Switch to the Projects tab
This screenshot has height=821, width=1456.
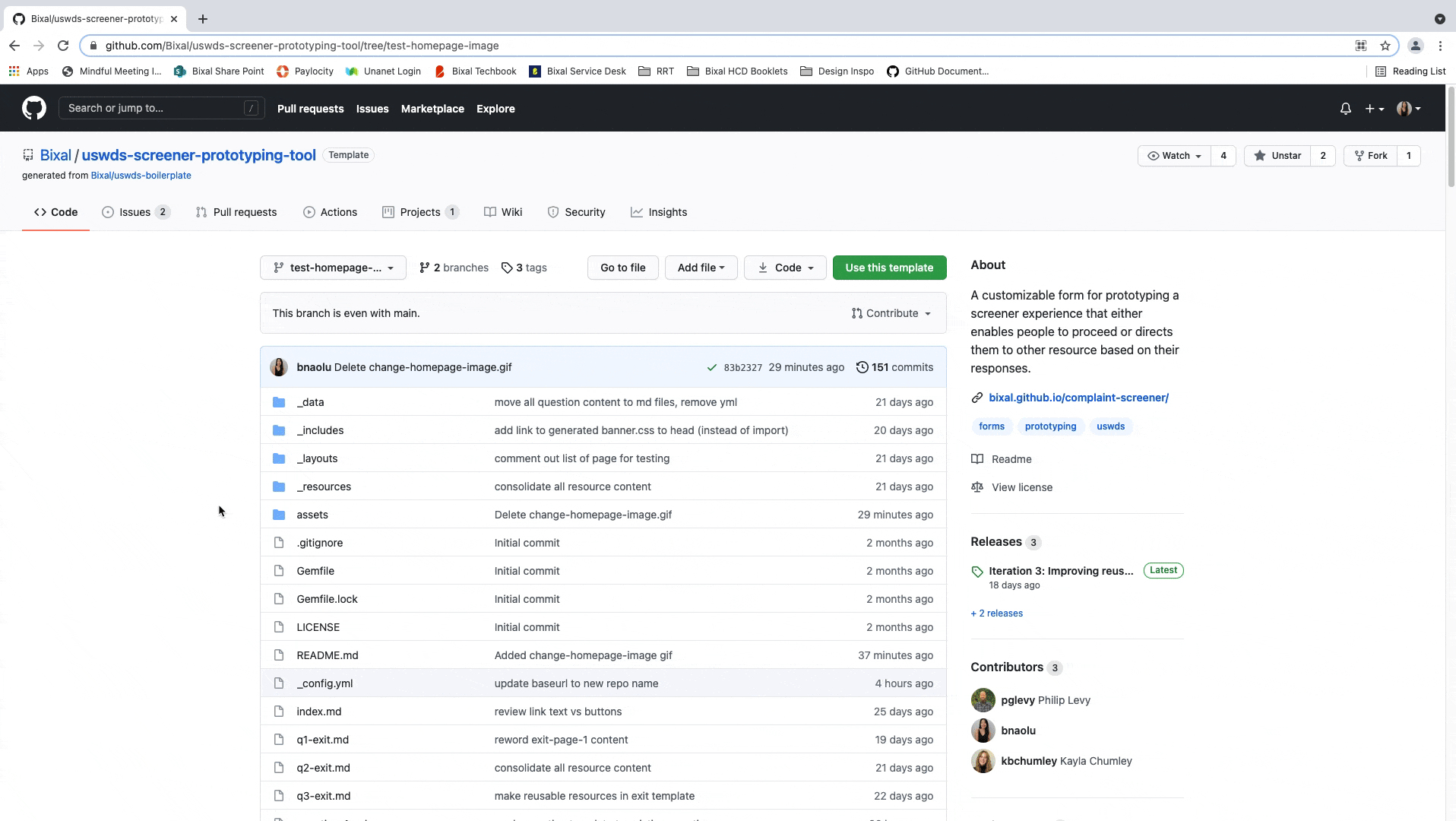click(420, 212)
